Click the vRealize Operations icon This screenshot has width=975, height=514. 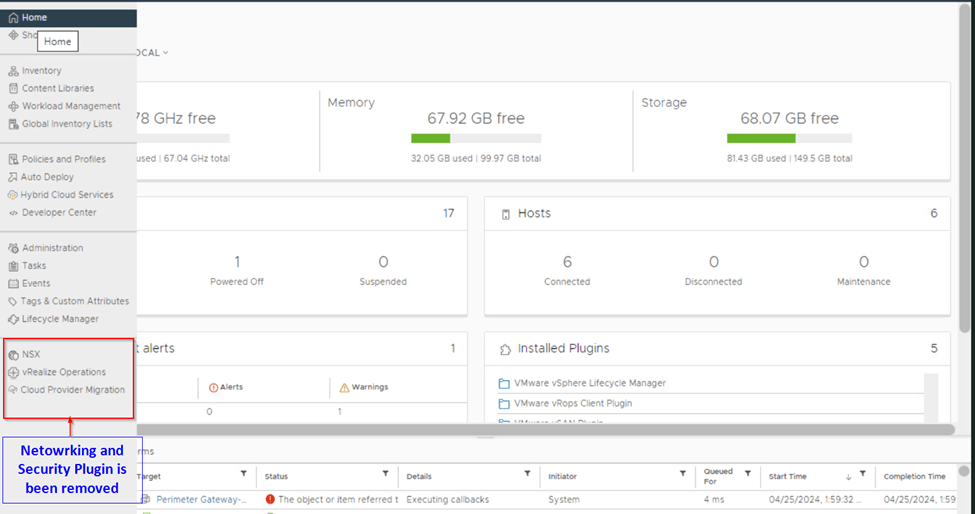click(13, 372)
